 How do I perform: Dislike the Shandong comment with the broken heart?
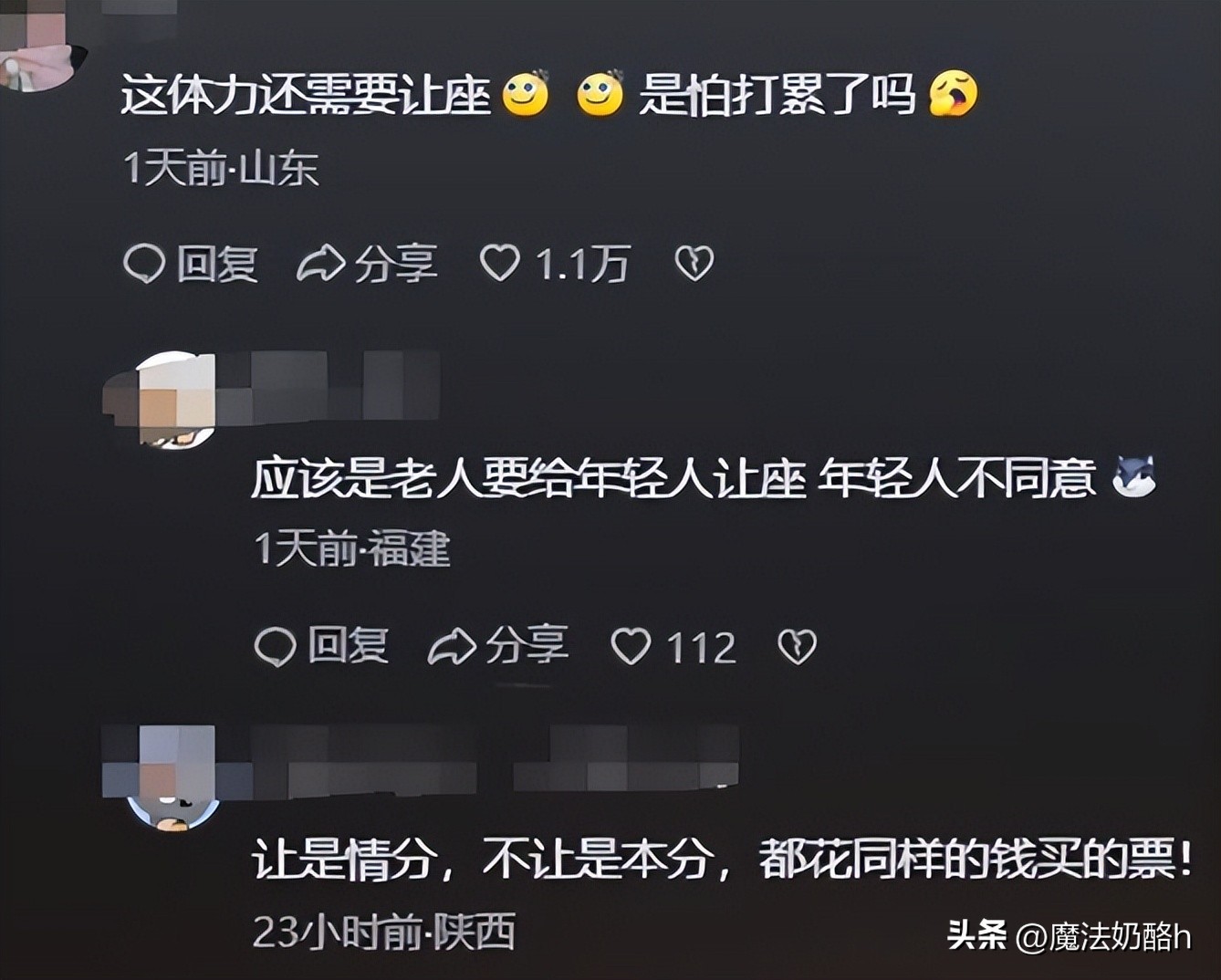click(x=694, y=264)
